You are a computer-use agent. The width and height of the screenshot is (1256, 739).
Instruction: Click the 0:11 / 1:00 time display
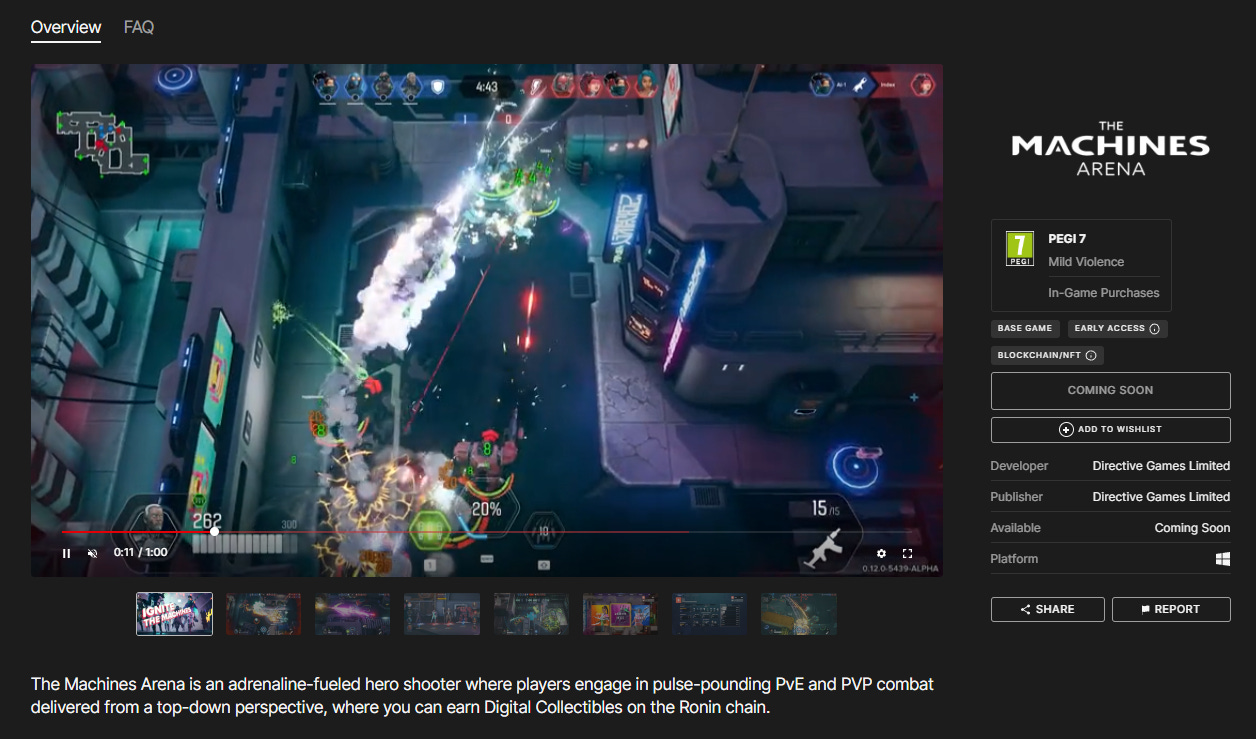click(x=140, y=552)
